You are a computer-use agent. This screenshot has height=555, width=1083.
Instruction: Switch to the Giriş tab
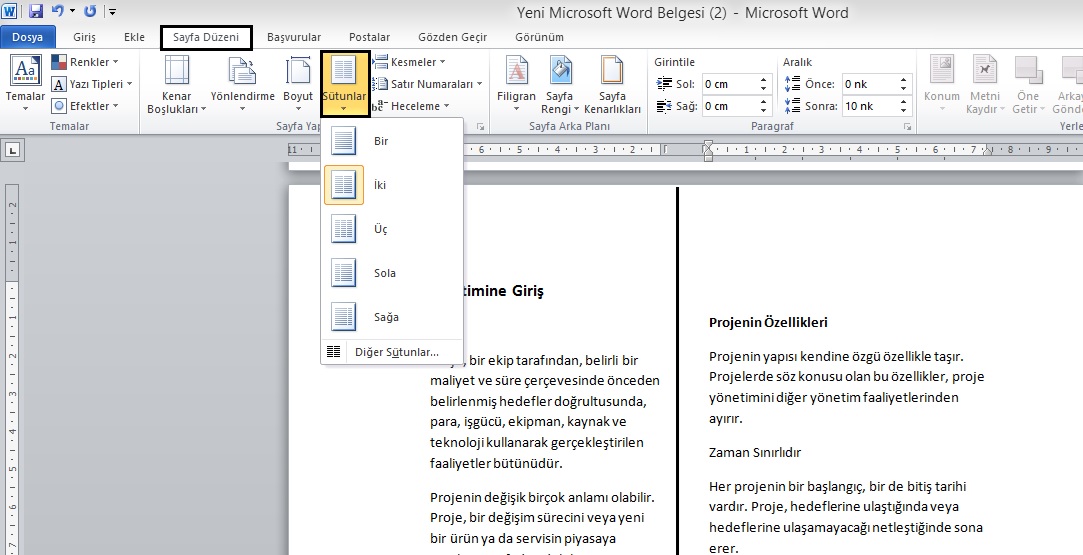[84, 37]
